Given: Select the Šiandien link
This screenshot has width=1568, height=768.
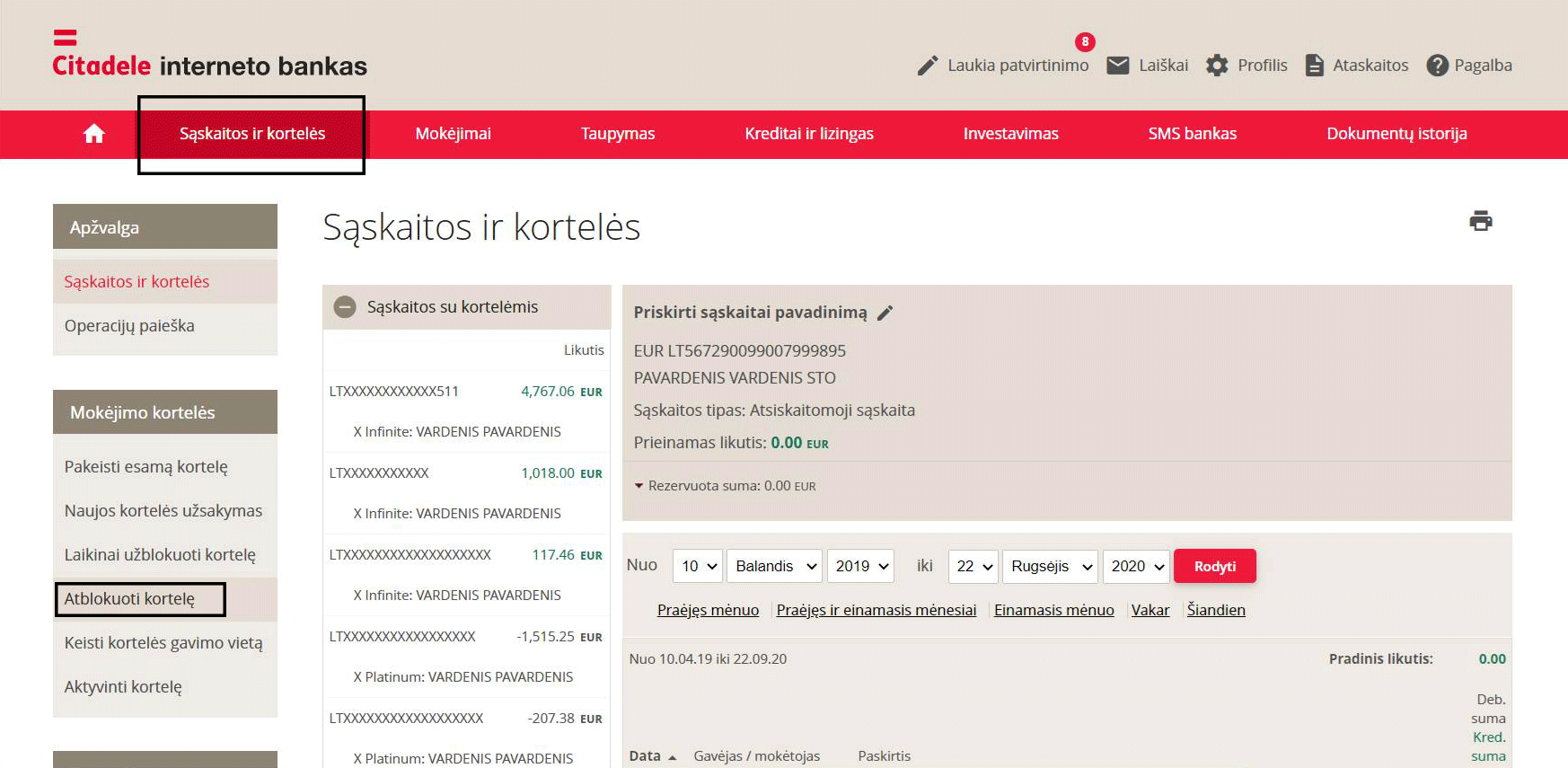Looking at the screenshot, I should click(1216, 610).
